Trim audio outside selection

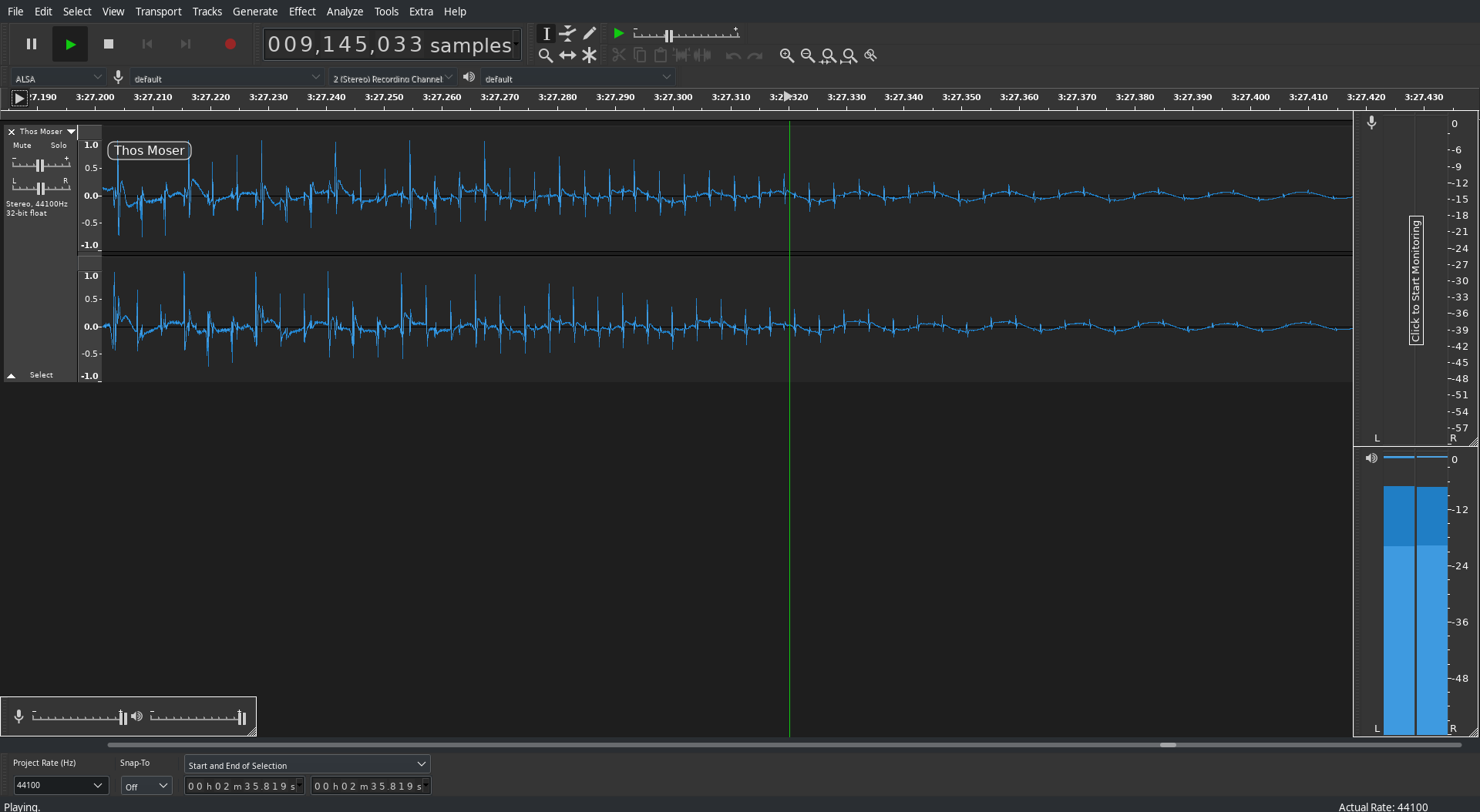[x=681, y=55]
